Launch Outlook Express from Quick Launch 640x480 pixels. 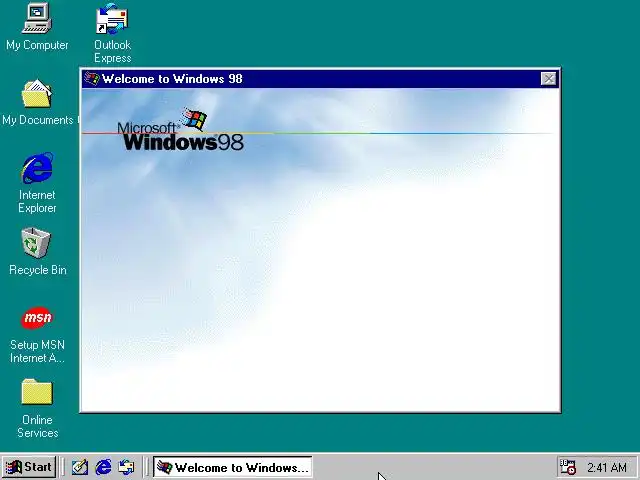click(126, 467)
